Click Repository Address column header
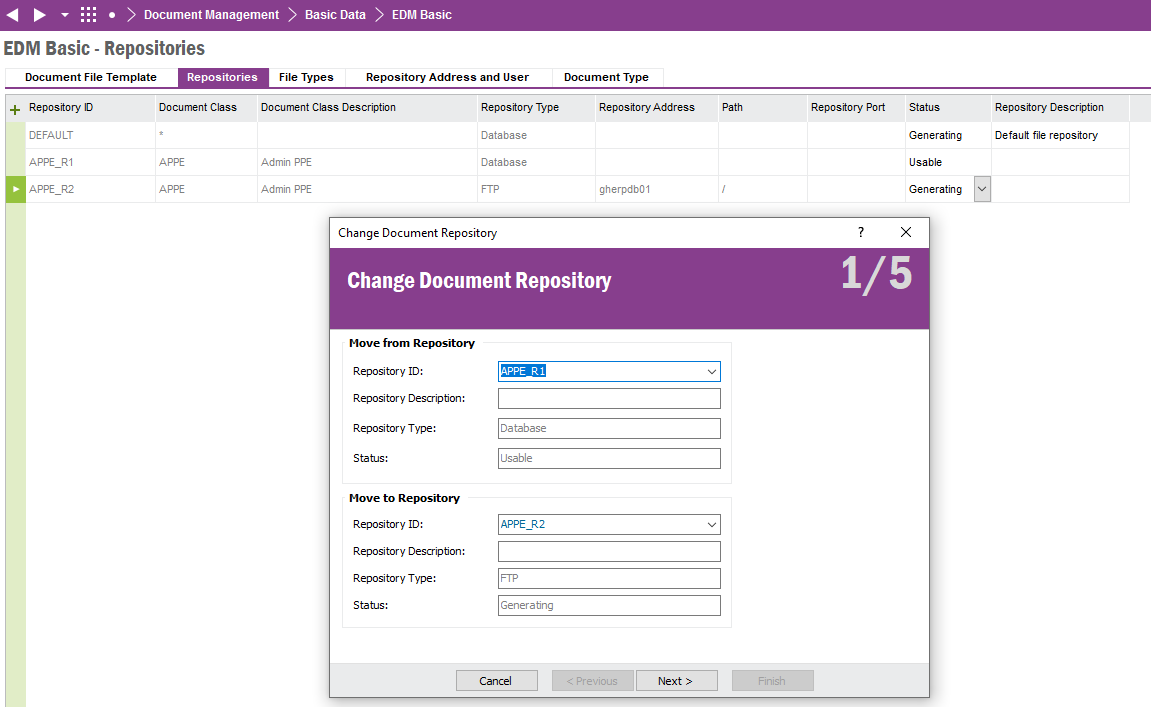Screen dimensions: 1151x707 tap(656, 107)
